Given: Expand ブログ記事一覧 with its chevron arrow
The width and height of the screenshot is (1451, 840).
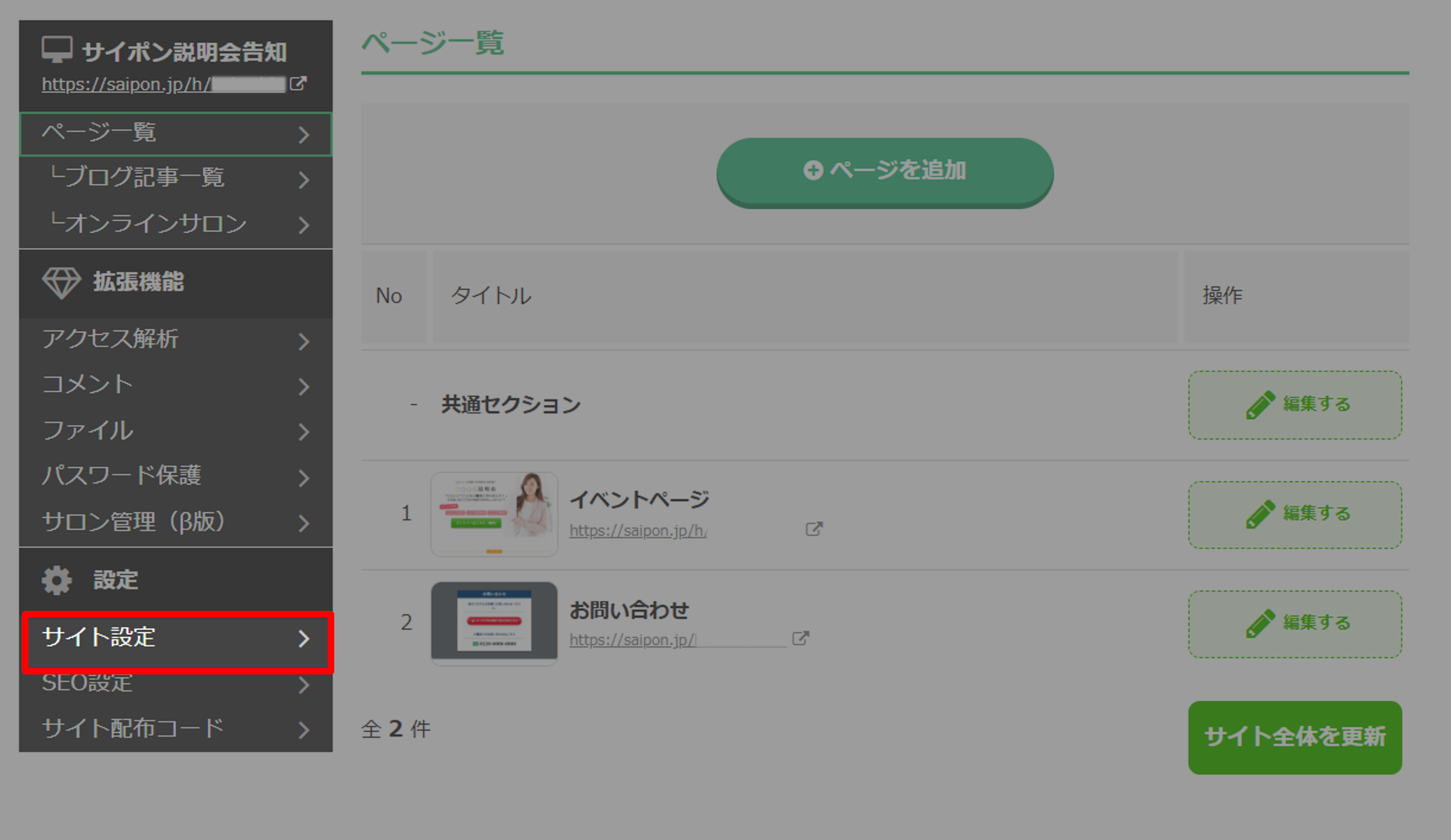Looking at the screenshot, I should (x=304, y=180).
